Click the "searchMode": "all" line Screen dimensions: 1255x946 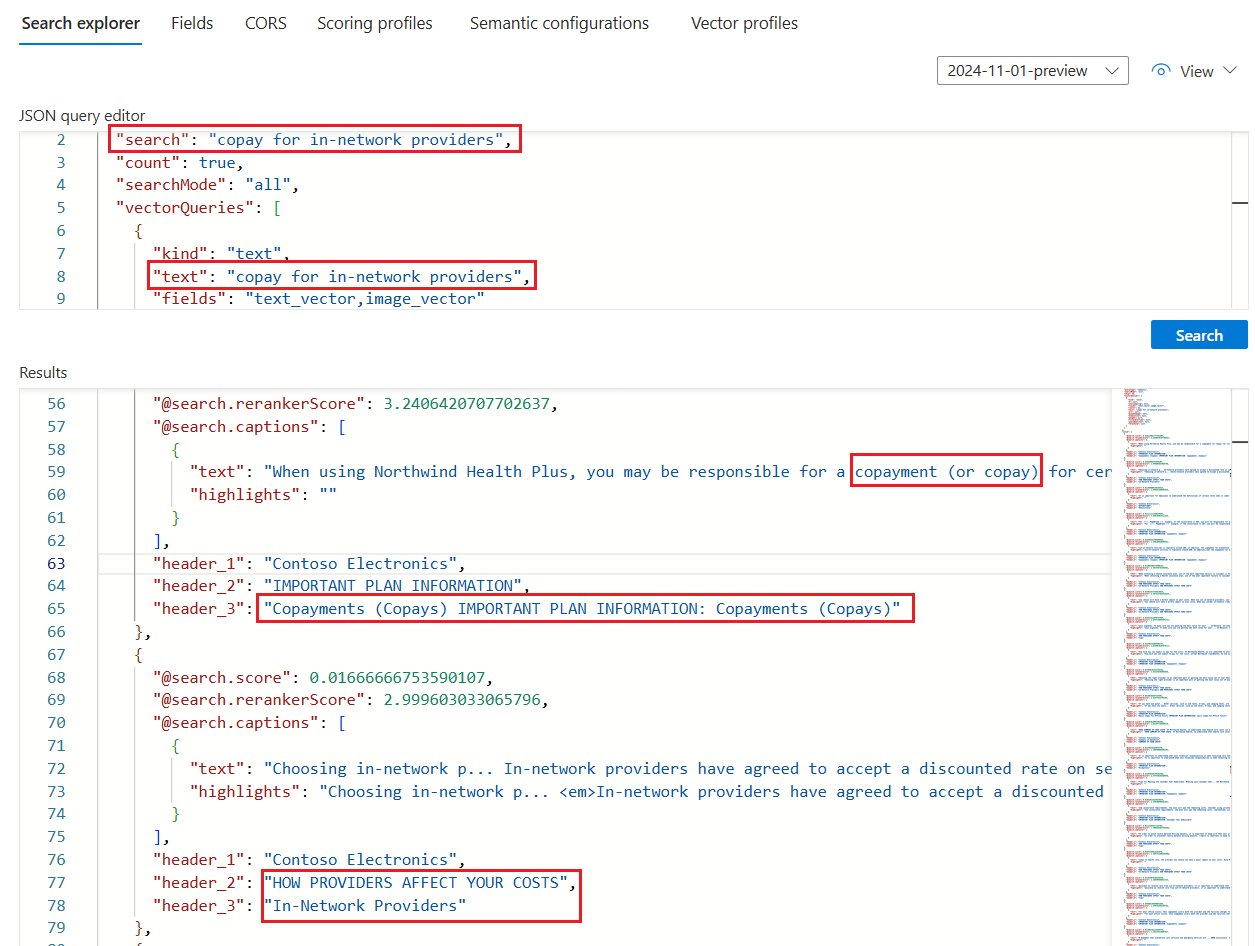click(x=207, y=185)
